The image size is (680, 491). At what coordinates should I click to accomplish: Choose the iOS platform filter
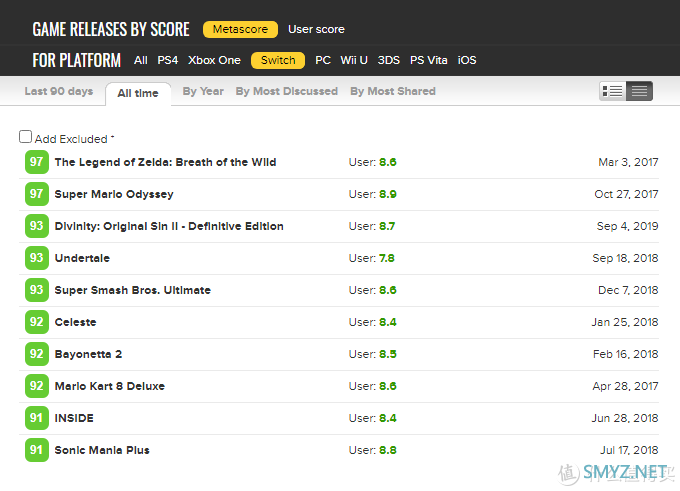(x=467, y=60)
